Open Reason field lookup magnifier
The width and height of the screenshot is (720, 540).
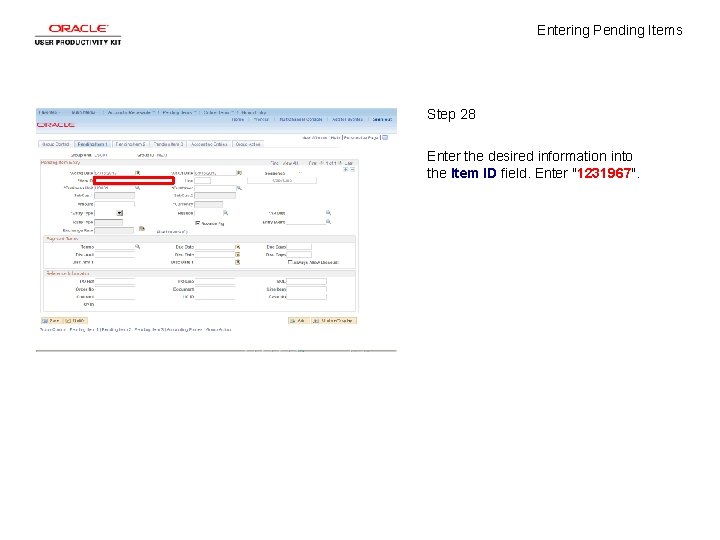click(x=225, y=213)
